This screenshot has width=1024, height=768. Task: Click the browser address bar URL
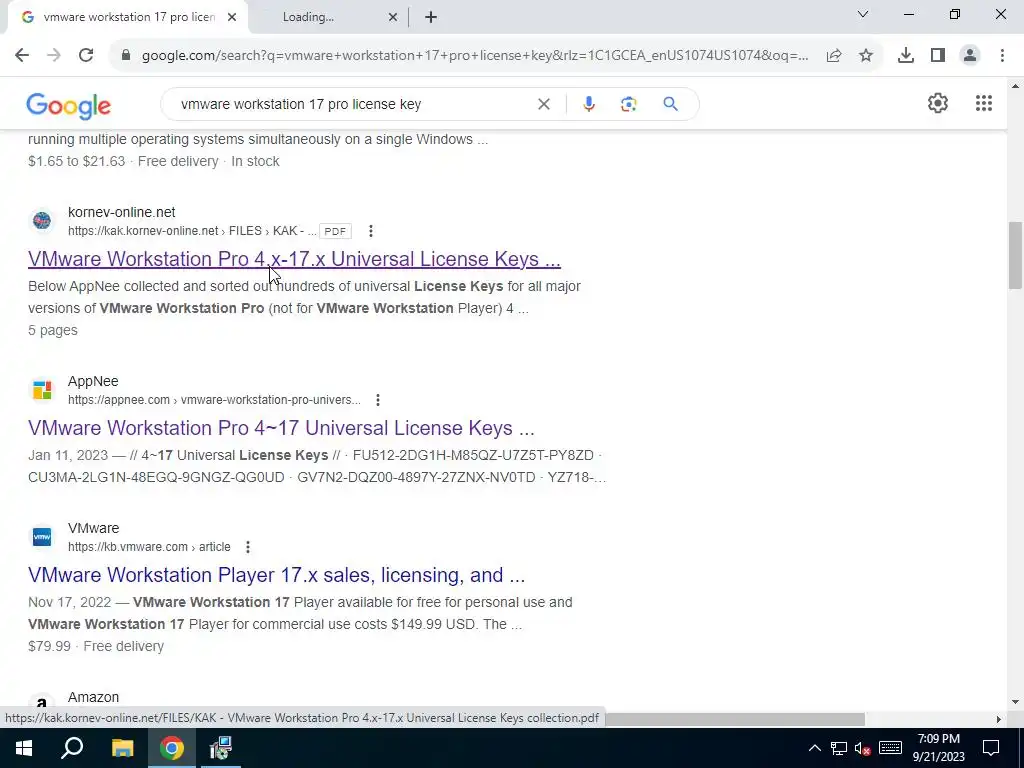pyautogui.click(x=475, y=56)
